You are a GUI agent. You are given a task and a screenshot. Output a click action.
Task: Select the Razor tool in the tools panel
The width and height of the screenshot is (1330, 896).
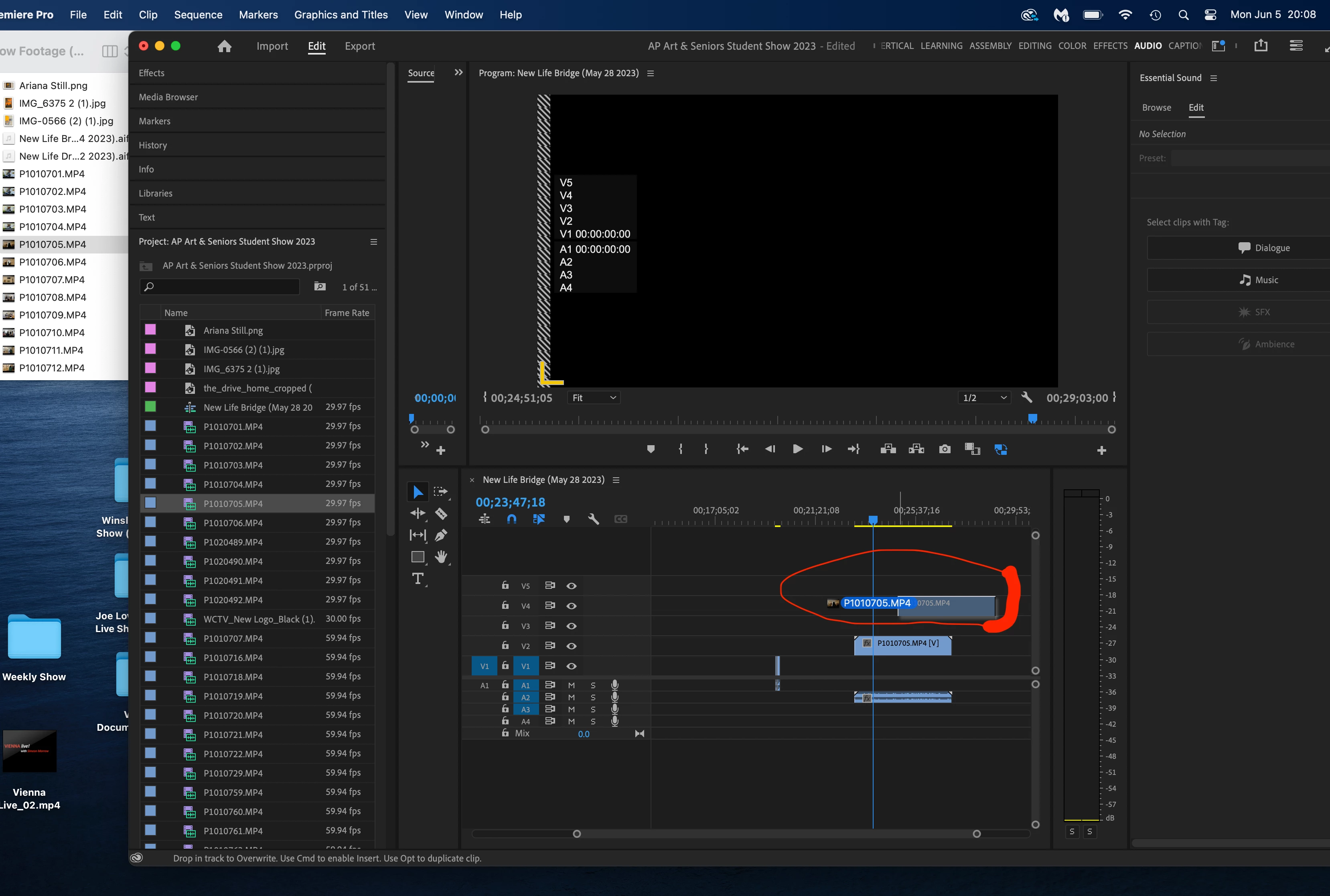click(x=441, y=514)
